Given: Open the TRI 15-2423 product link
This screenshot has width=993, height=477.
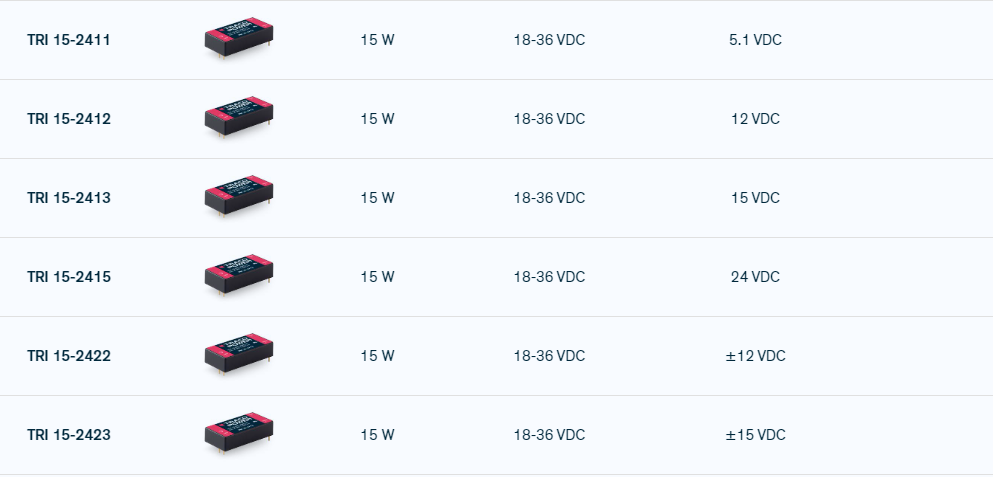Looking at the screenshot, I should tap(69, 435).
